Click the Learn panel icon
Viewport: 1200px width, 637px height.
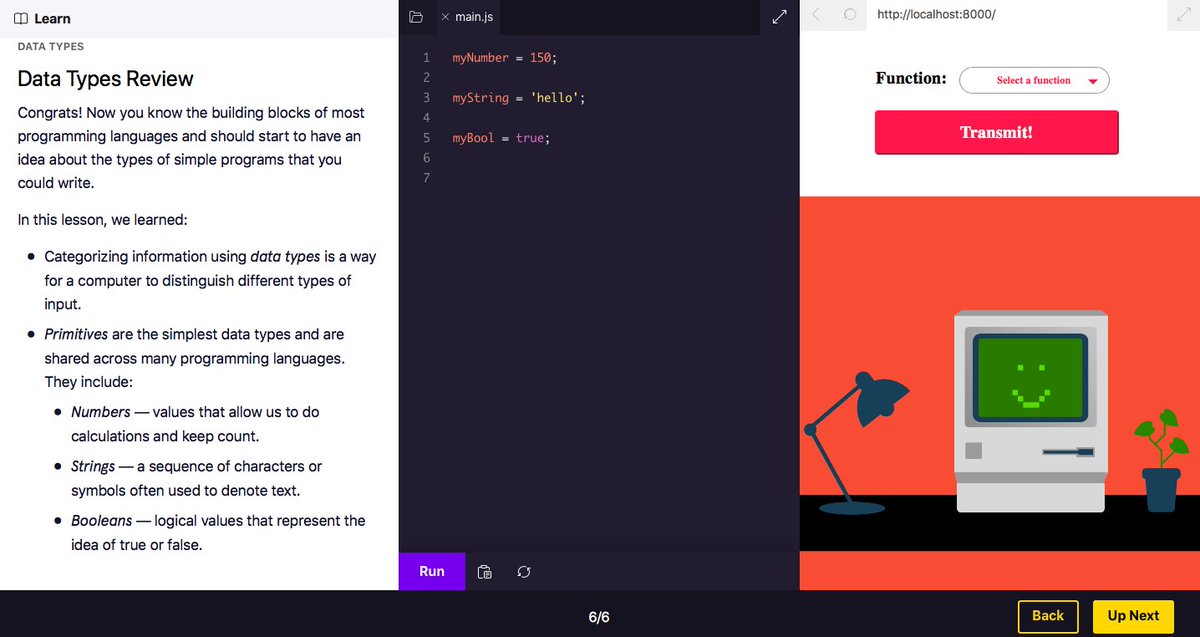21,17
